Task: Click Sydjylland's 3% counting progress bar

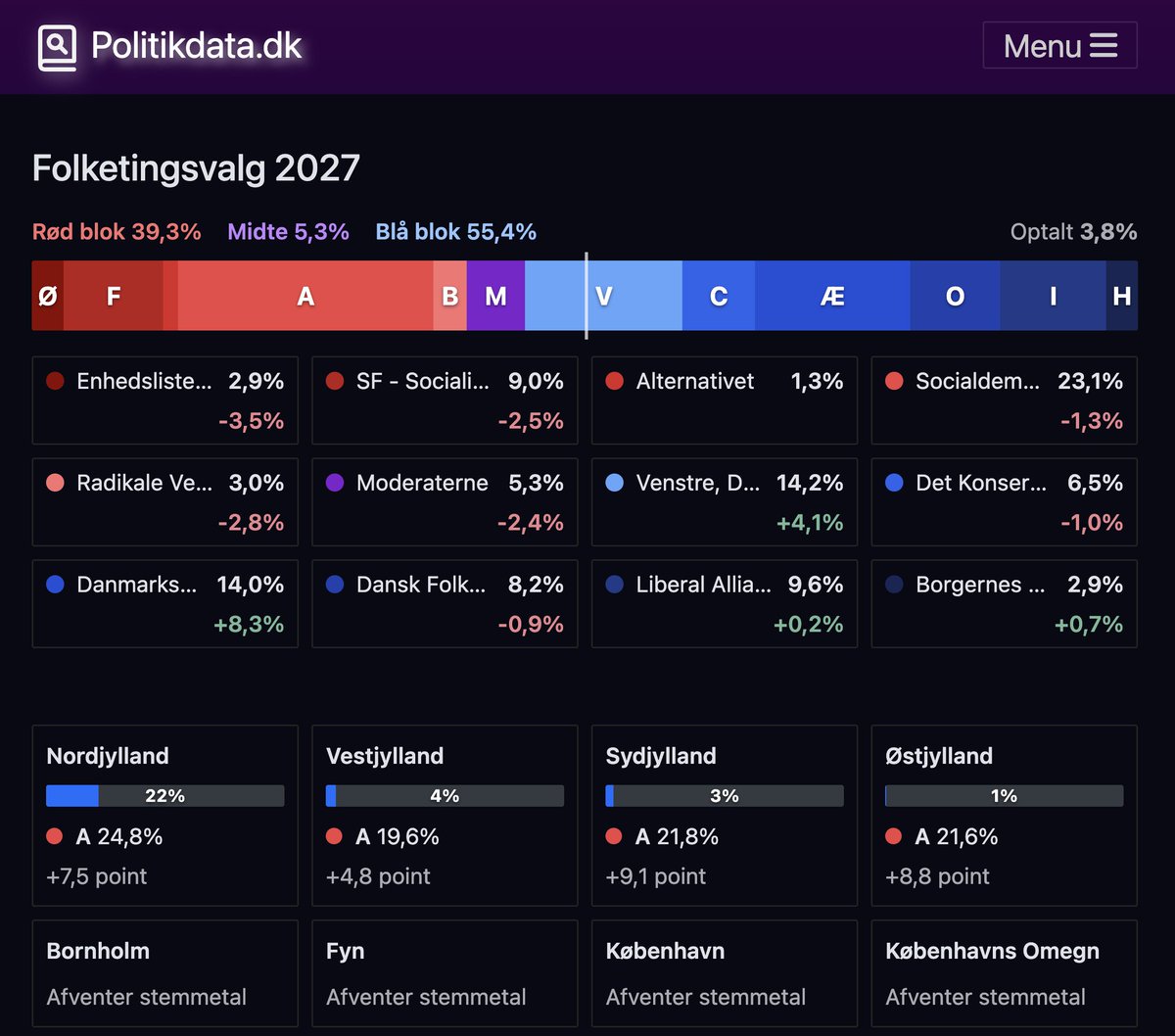Action: [x=725, y=796]
